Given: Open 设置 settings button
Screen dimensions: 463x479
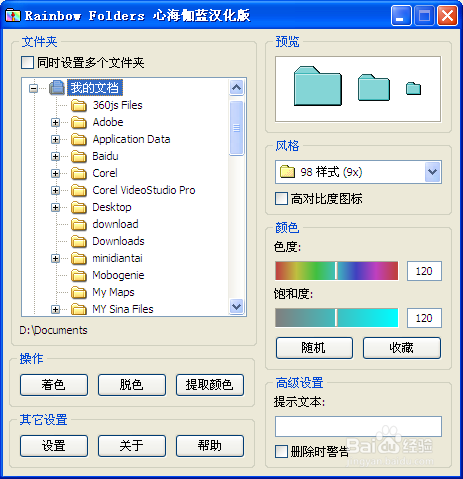Looking at the screenshot, I should click(54, 446).
